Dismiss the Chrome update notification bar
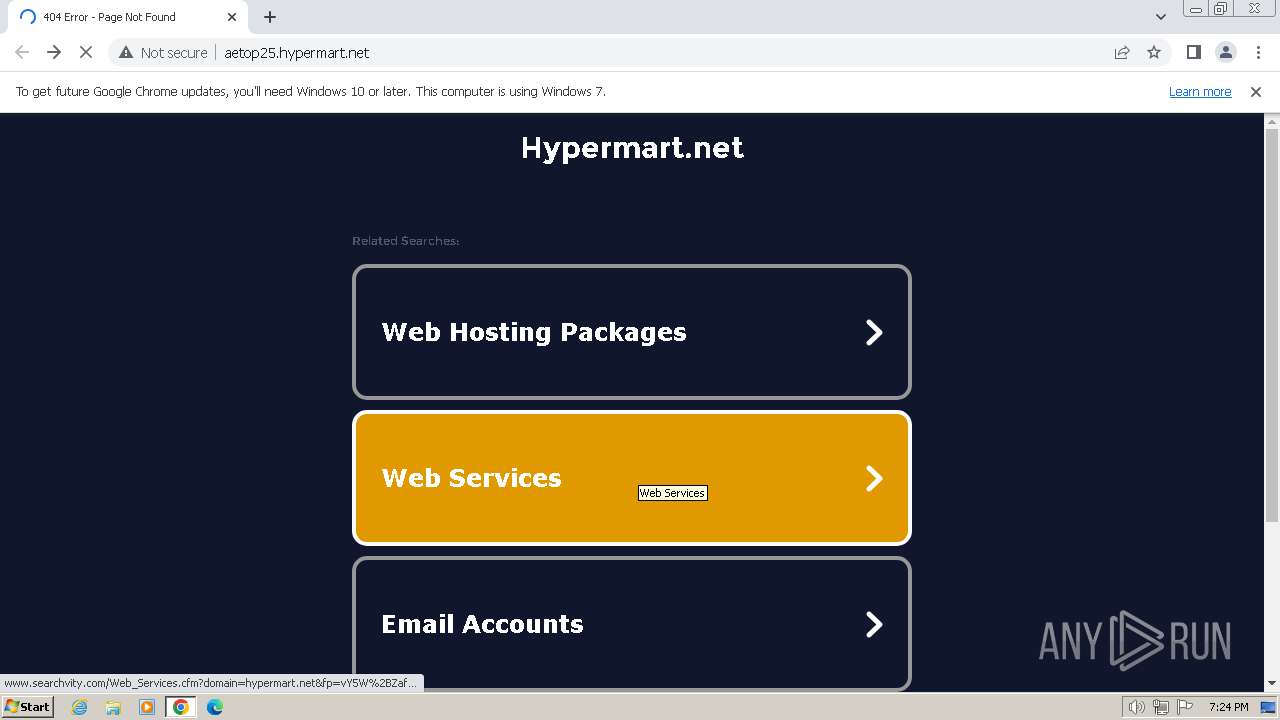 [1256, 92]
